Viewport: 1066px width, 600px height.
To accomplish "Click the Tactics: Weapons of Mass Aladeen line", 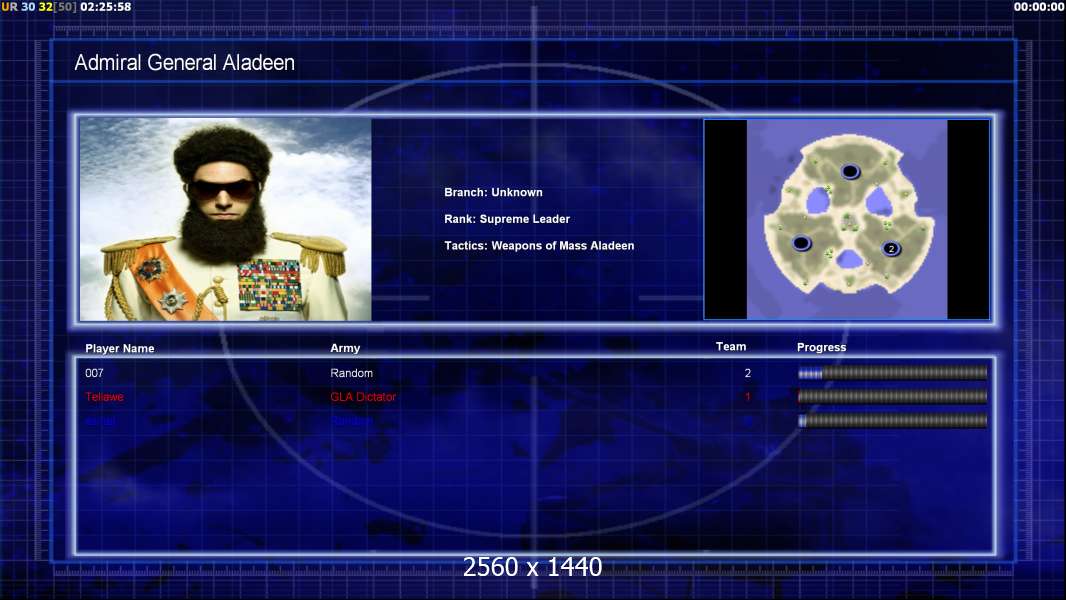I will click(539, 245).
